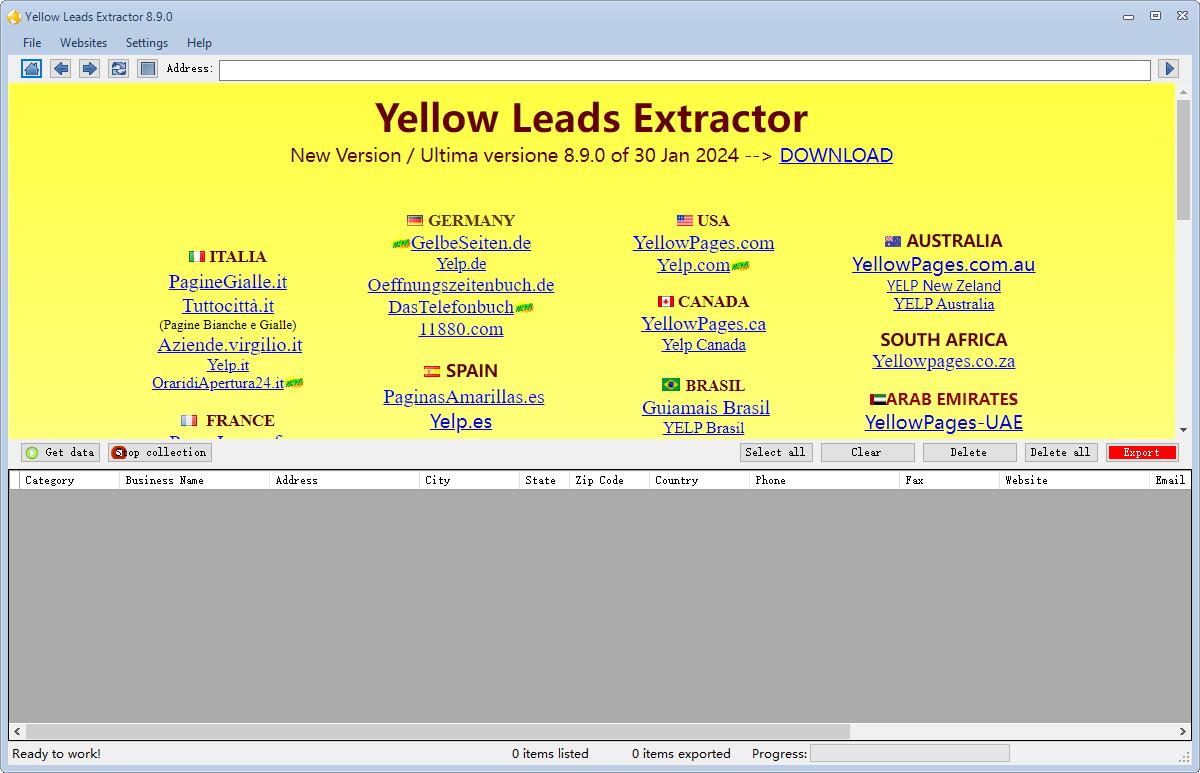
Task: Open YELP Brasil link
Action: (x=704, y=428)
